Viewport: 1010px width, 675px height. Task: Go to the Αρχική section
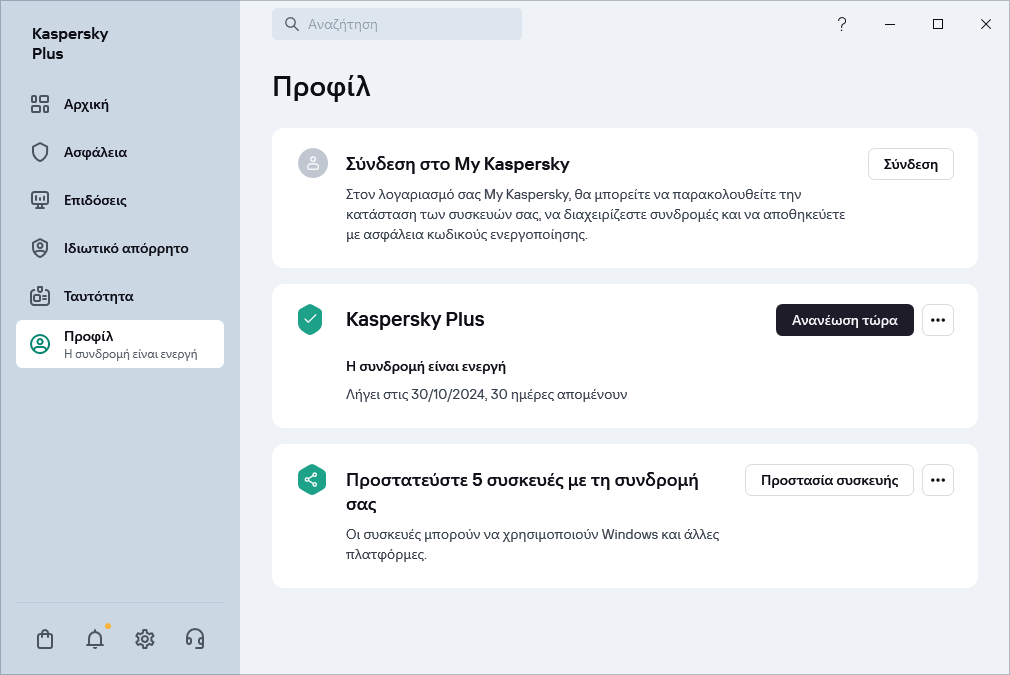point(86,104)
